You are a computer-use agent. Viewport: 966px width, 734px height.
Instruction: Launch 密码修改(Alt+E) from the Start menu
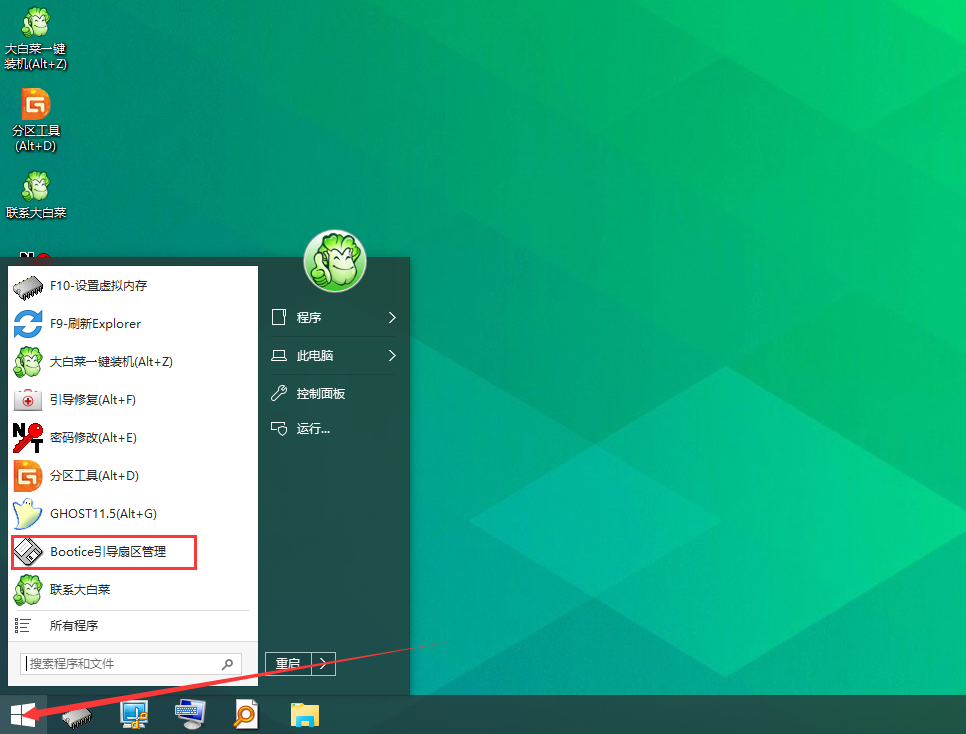pyautogui.click(x=132, y=438)
